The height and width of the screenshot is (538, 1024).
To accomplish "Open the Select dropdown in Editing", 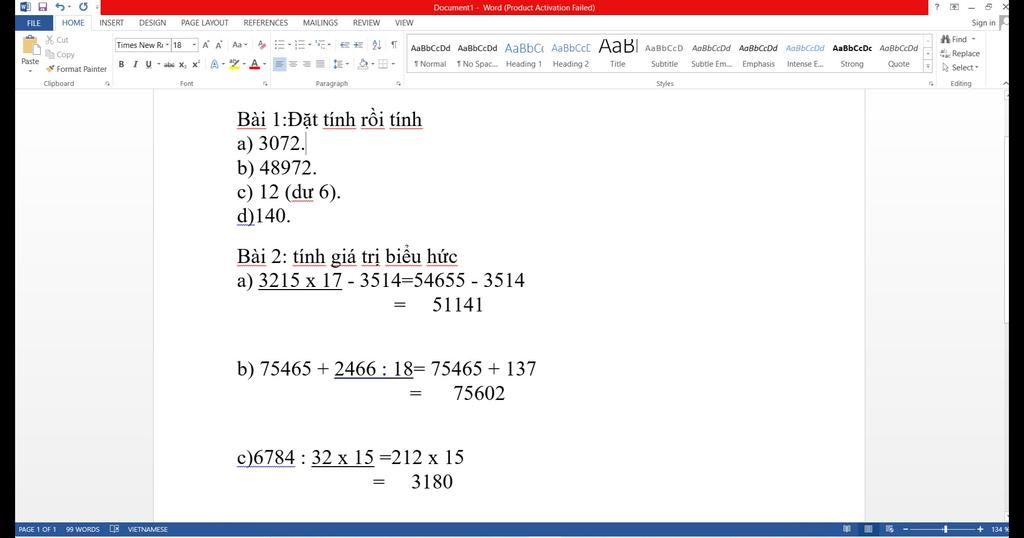I will tap(961, 68).
